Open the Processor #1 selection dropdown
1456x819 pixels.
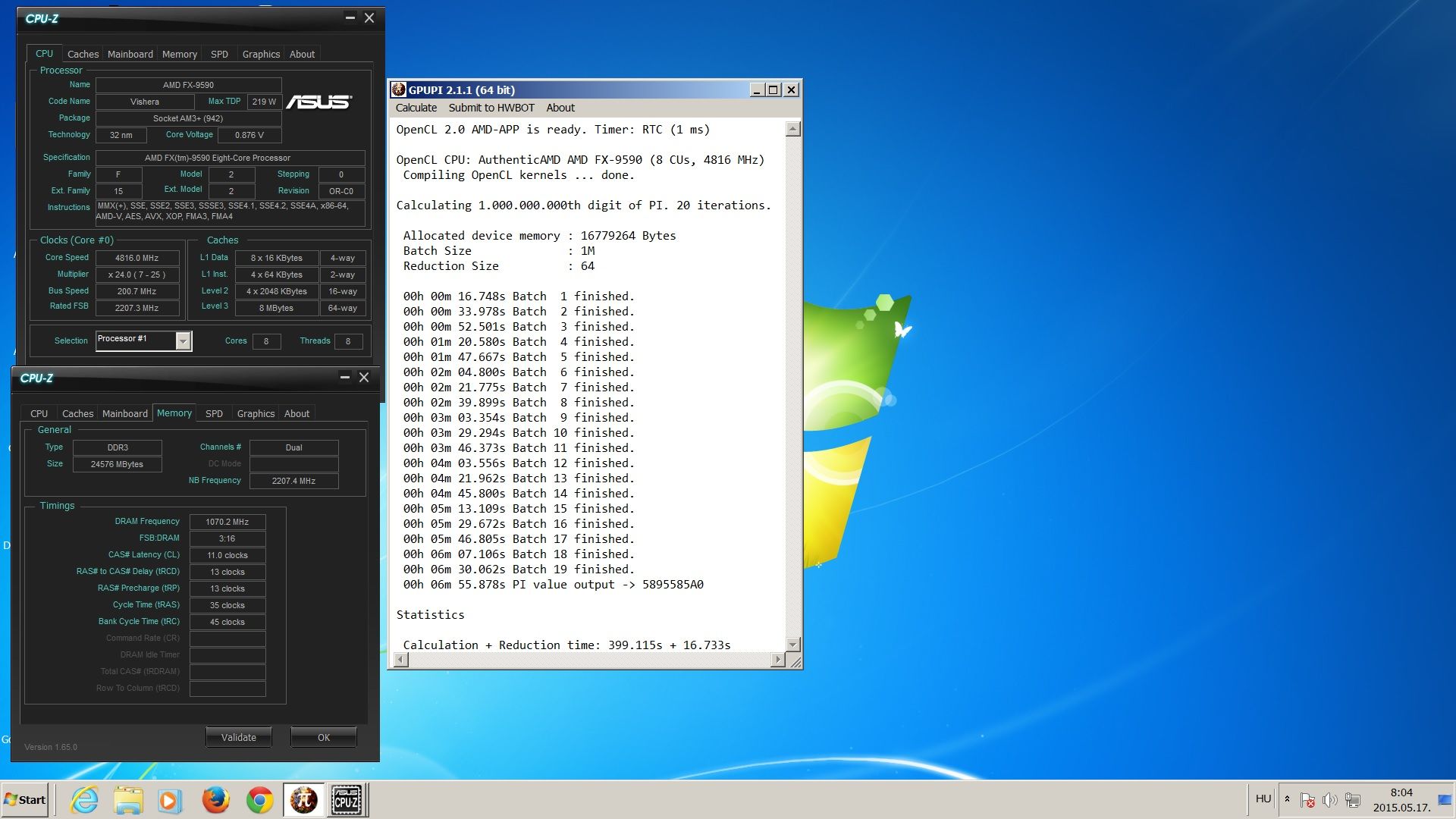point(183,341)
